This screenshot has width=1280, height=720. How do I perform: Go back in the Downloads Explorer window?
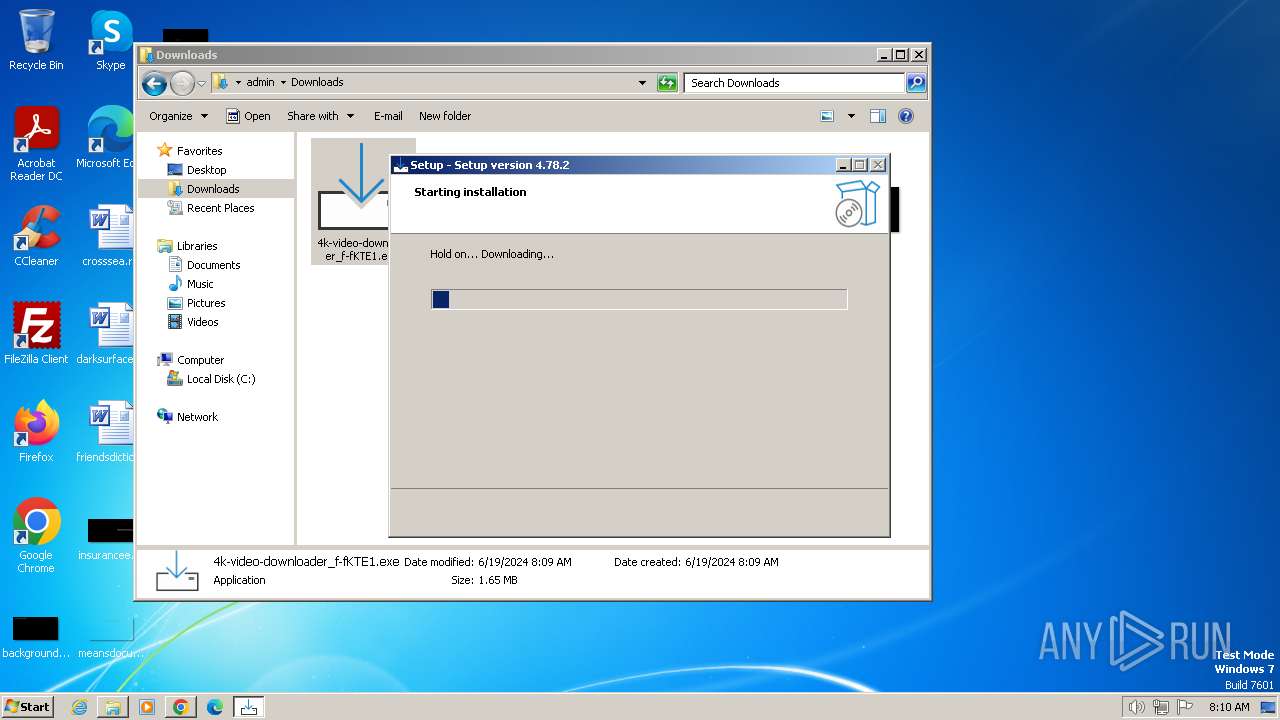click(154, 83)
